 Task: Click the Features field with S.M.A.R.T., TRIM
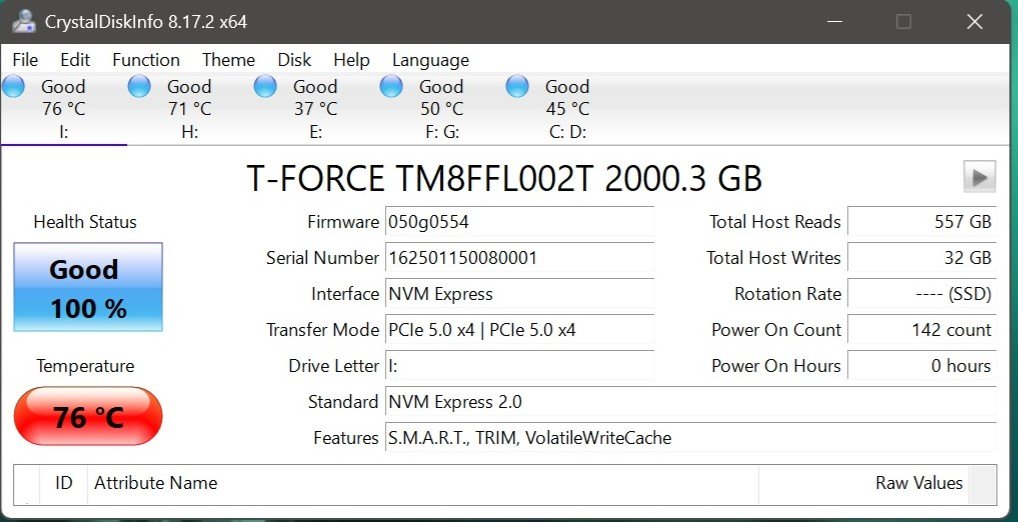[x=691, y=438]
